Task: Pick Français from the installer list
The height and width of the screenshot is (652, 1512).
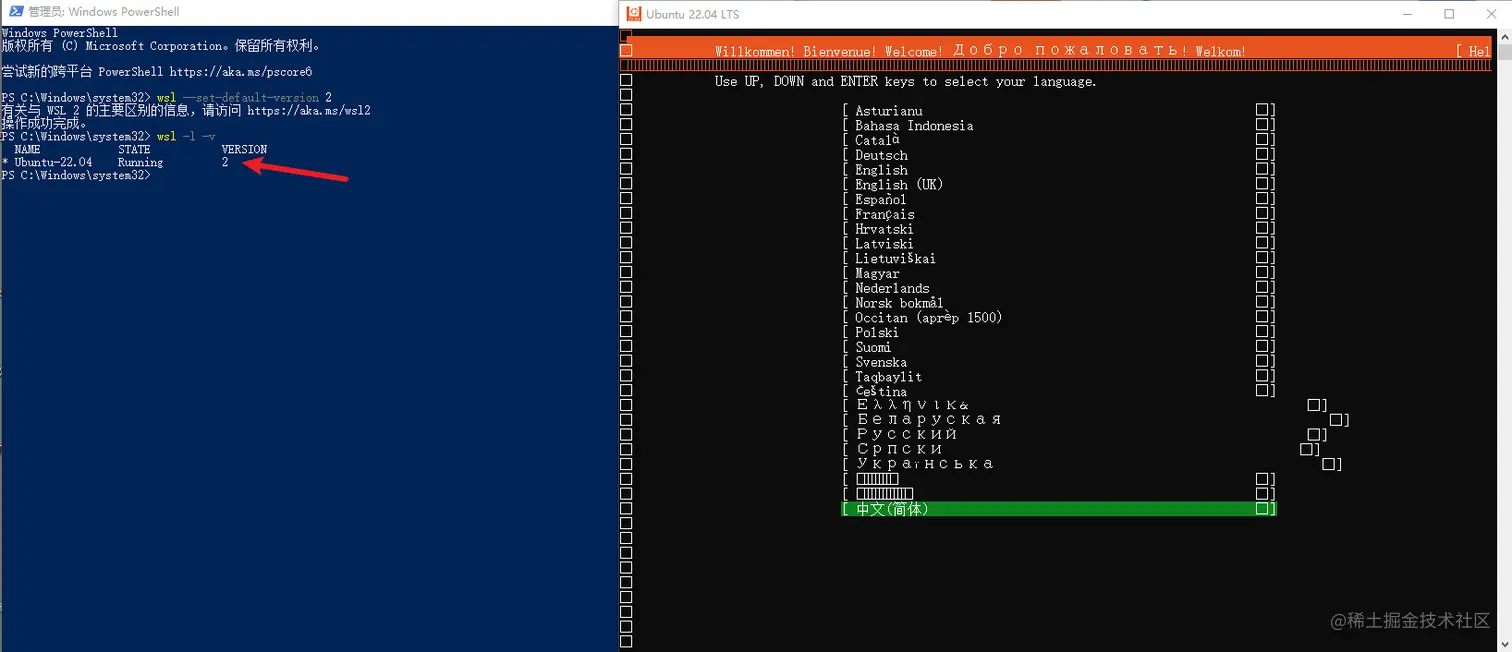Action: click(1059, 214)
